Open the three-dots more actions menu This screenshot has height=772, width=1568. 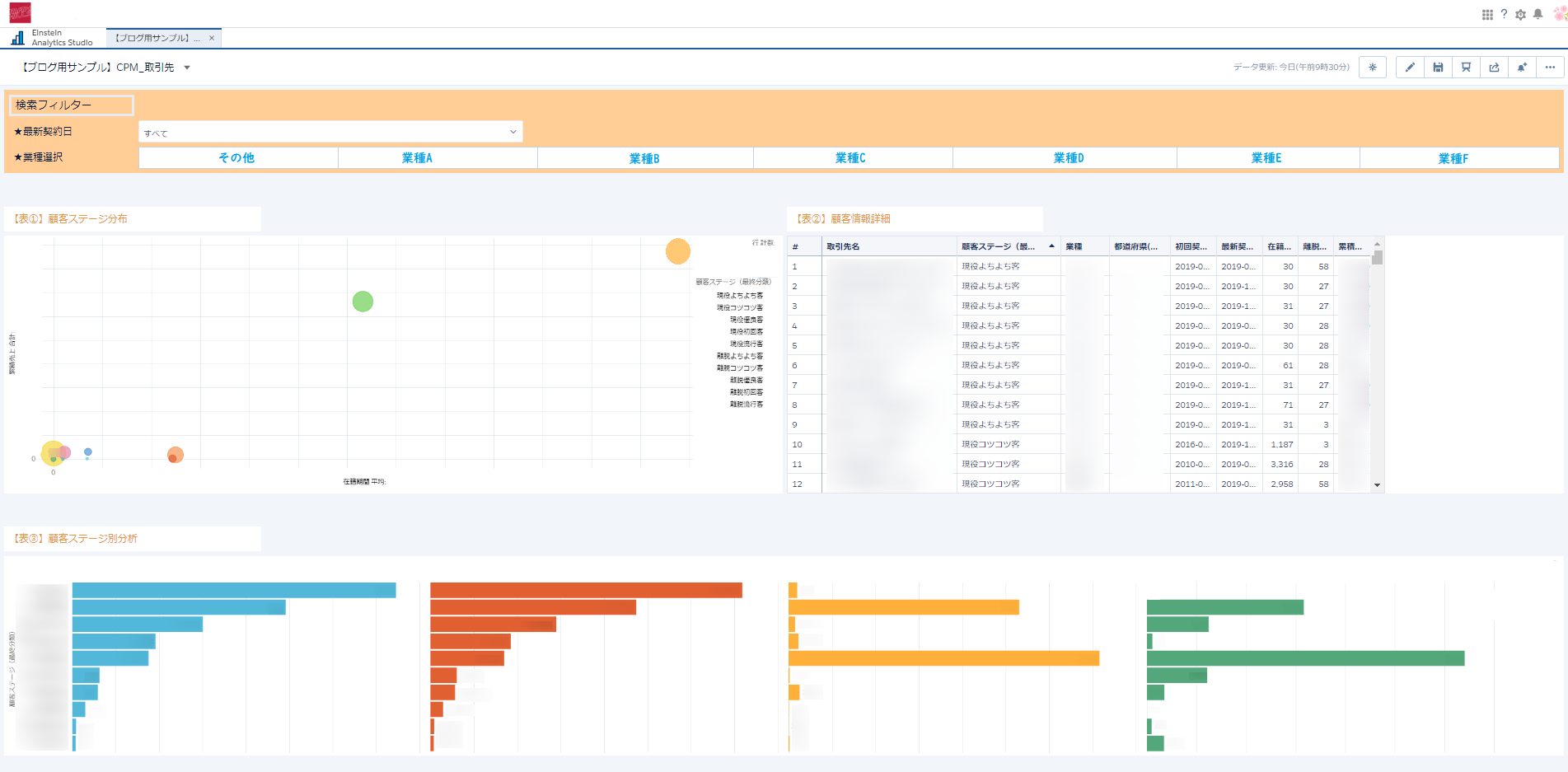(x=1550, y=68)
